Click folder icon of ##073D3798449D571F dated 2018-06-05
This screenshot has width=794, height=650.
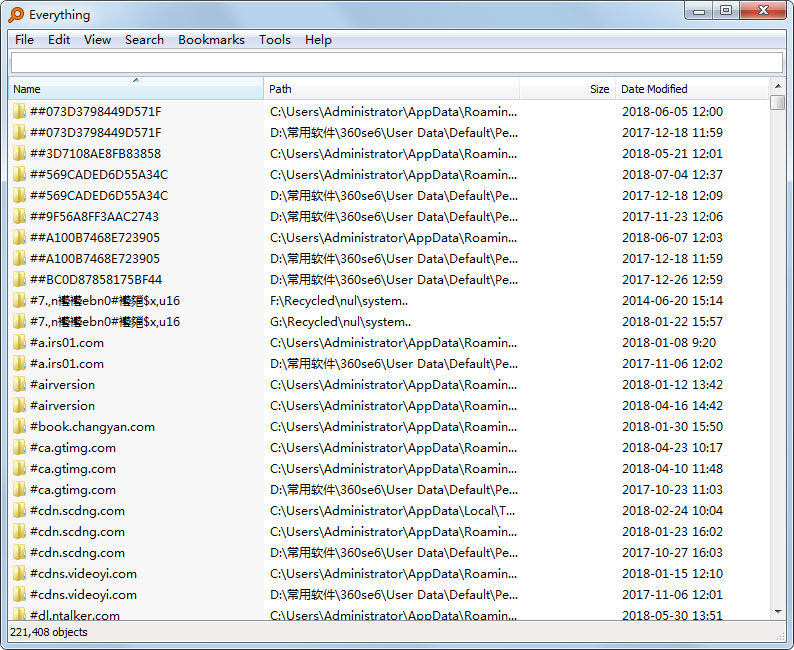19,111
